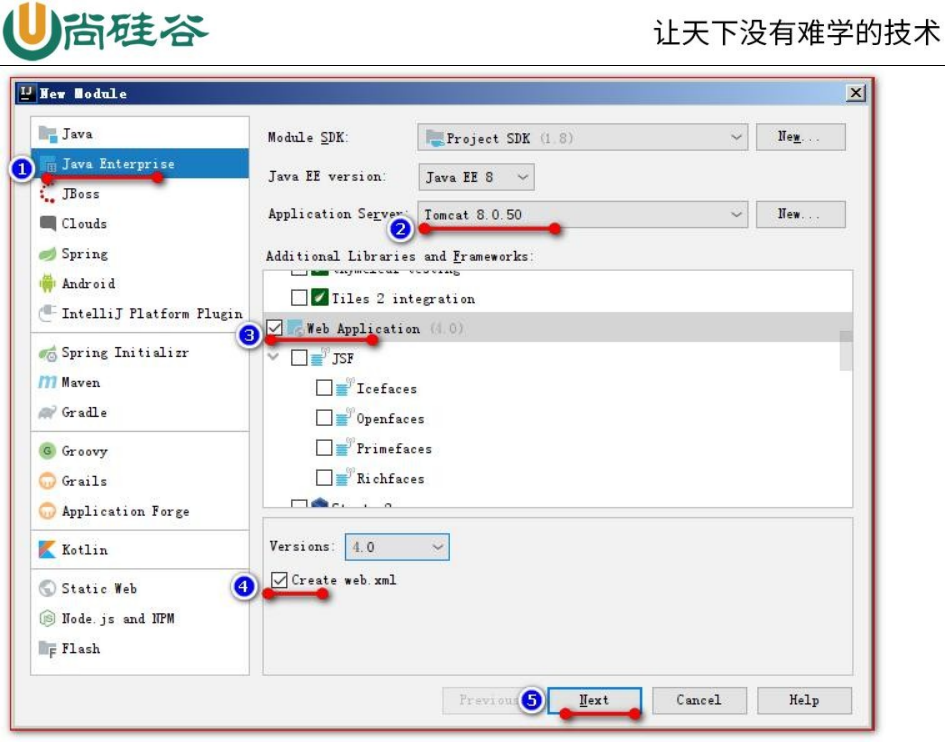Click the Grails module icon

48,481
